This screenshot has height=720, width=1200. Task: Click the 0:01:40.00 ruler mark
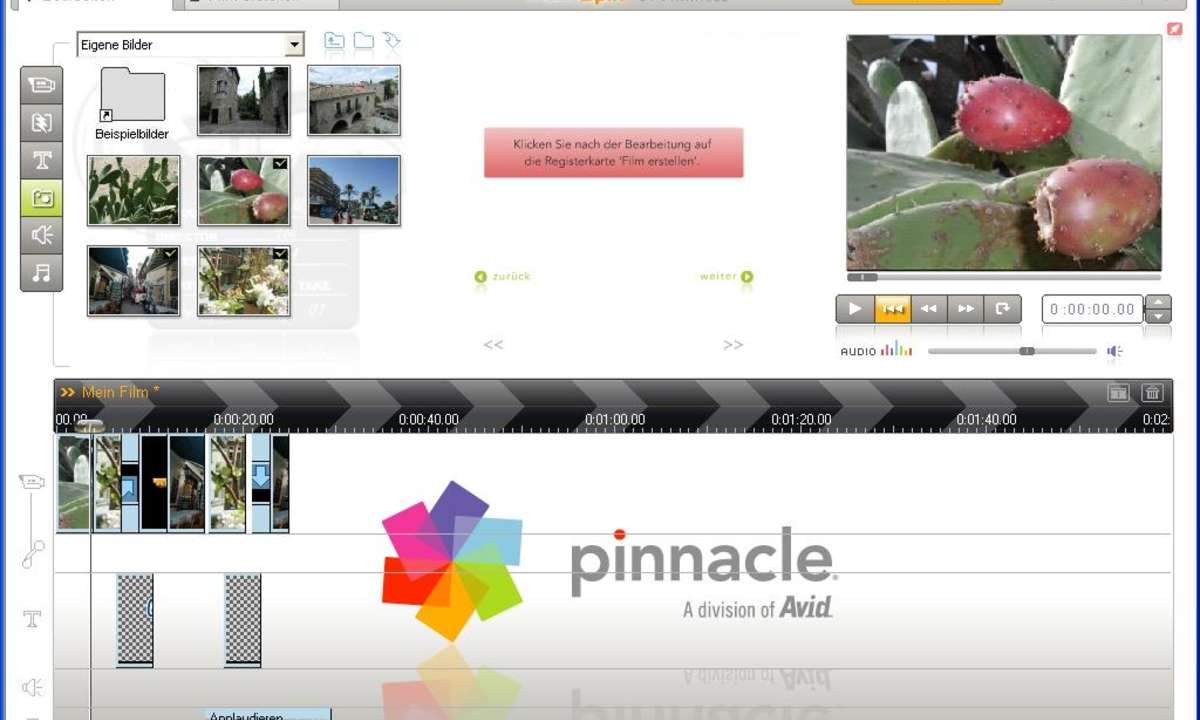tap(987, 419)
